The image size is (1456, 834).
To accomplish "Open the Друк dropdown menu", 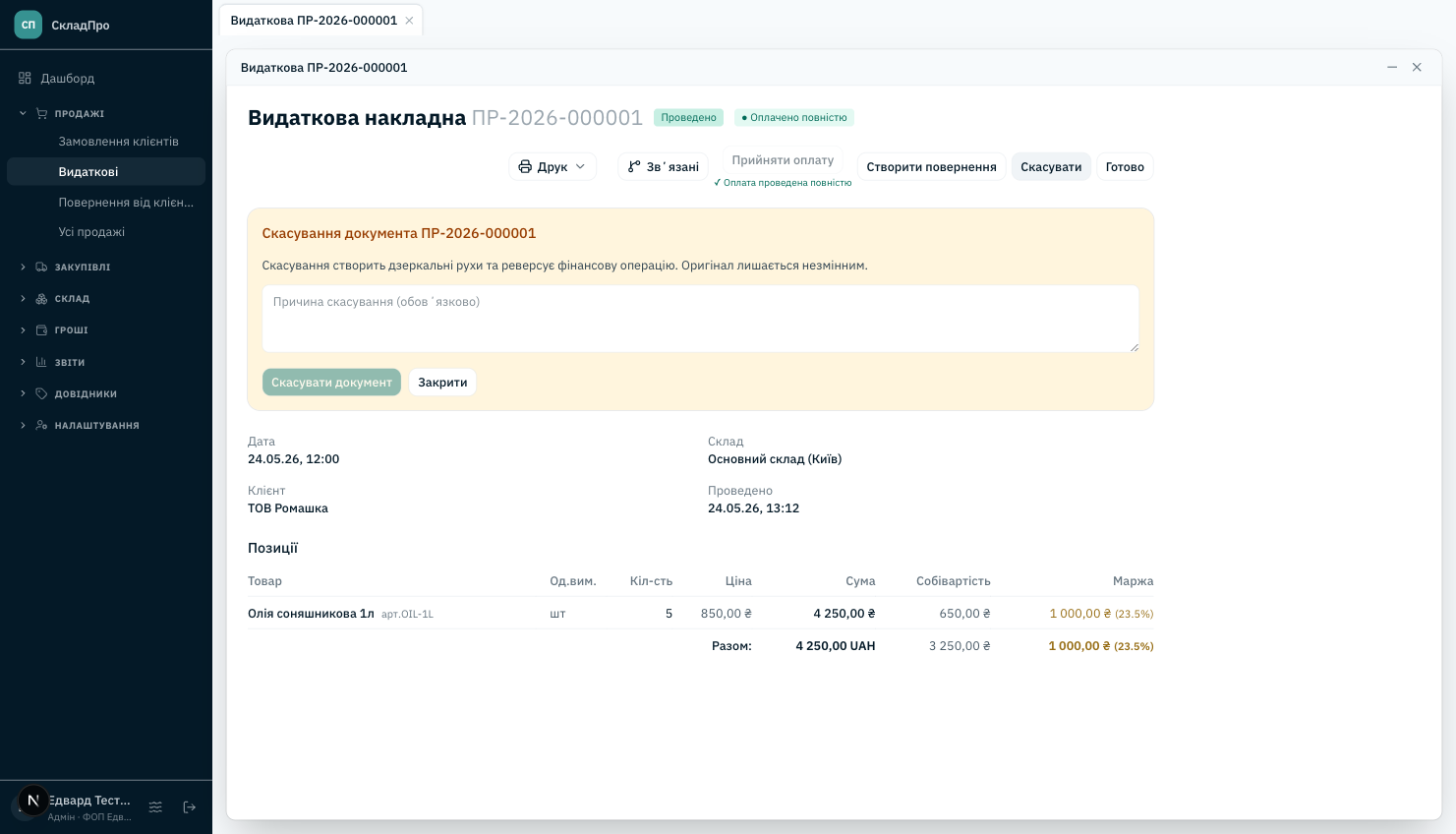I will tap(553, 167).
